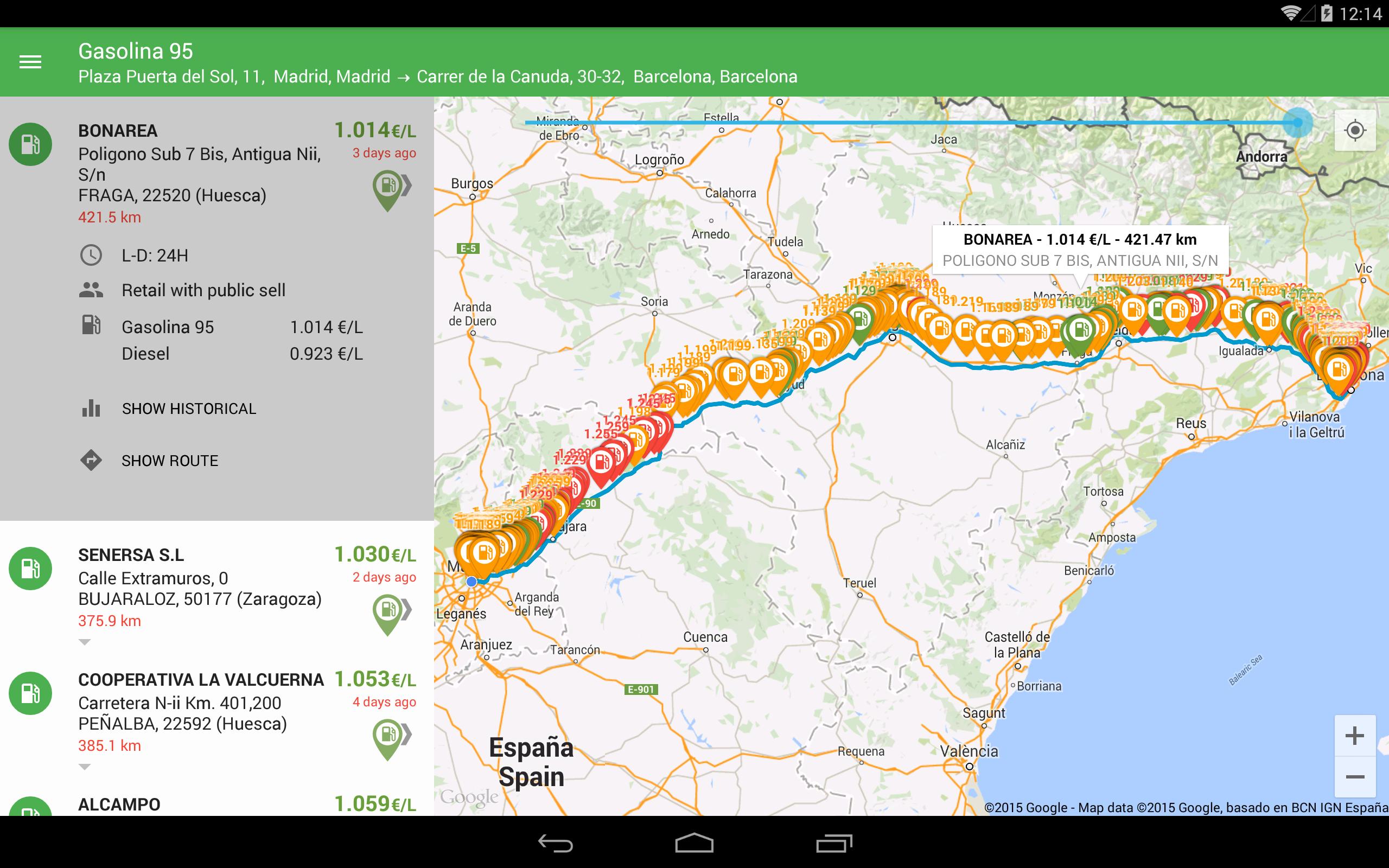Tap the Madrid to Barcelona route subtitle
This screenshot has height=868, width=1389.
tap(437, 76)
